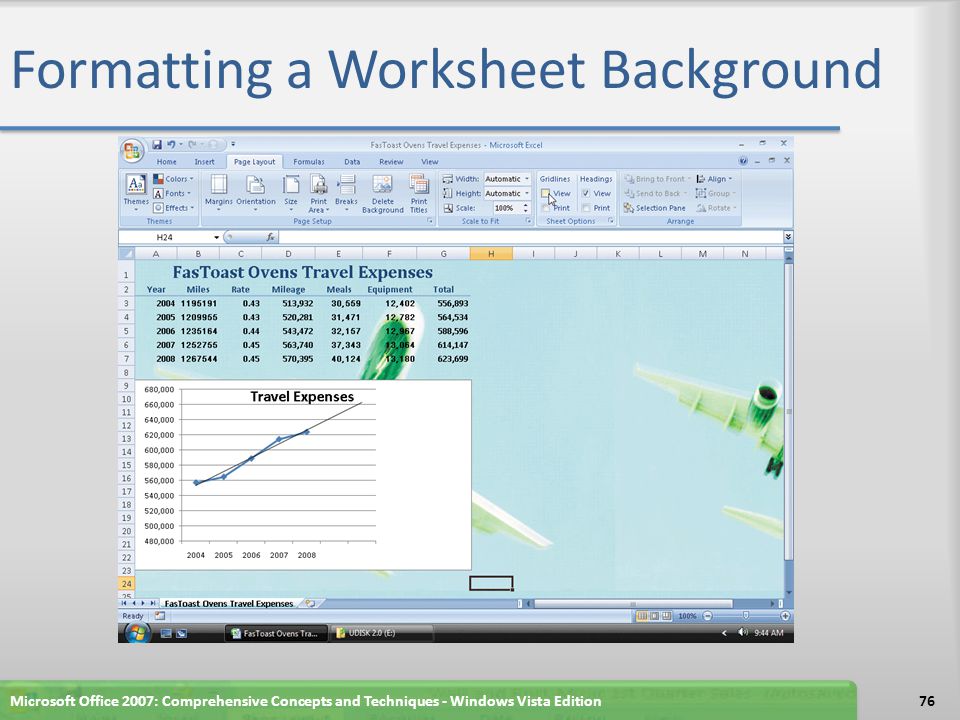The image size is (960, 720).
Task: Click the 100% zoom level button
Action: pyautogui.click(x=687, y=616)
